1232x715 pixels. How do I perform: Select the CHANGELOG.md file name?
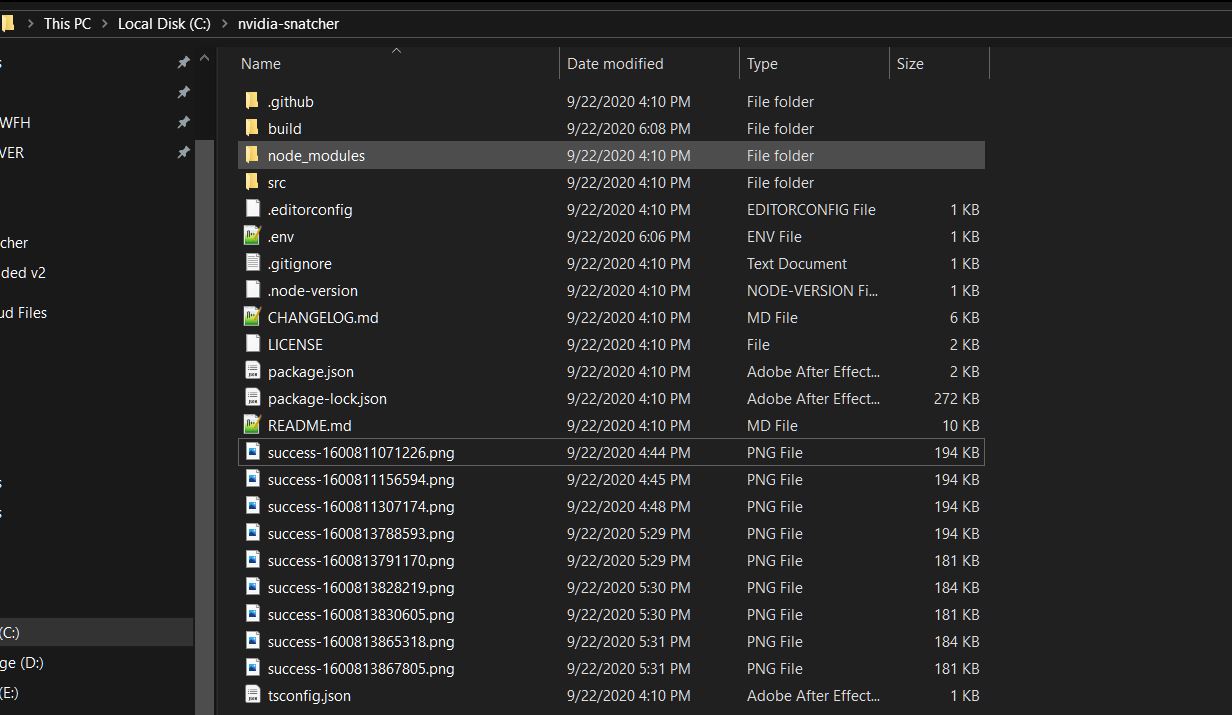(x=323, y=317)
